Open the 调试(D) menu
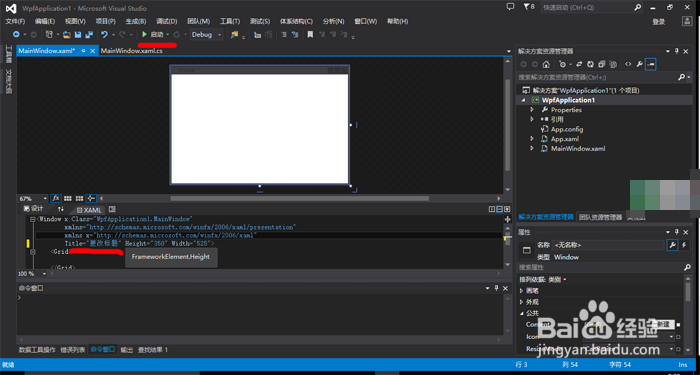 click(167, 21)
